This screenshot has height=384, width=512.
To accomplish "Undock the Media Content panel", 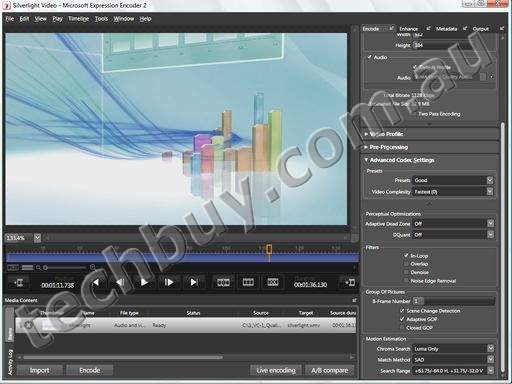I will point(354,300).
